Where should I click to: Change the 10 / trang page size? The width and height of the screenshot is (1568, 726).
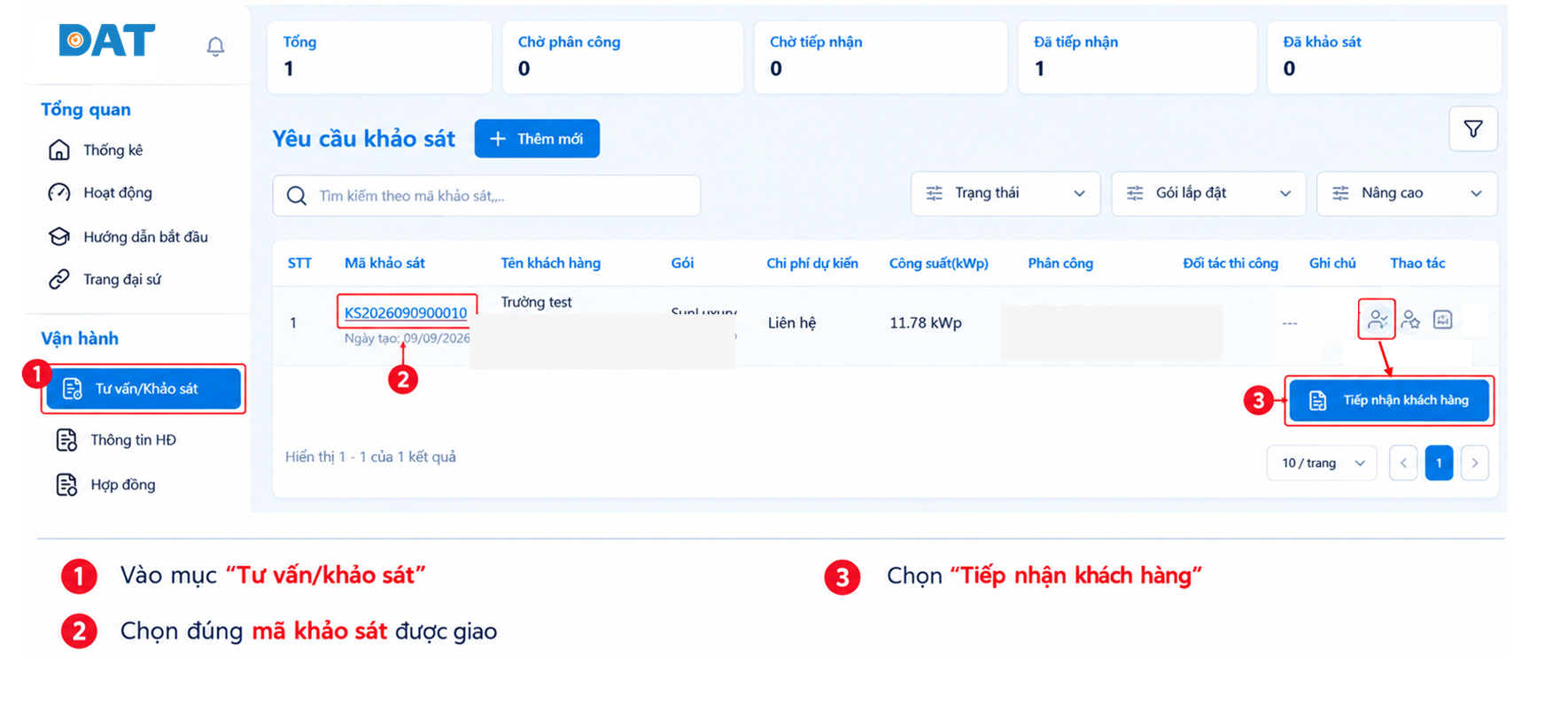coord(1322,463)
